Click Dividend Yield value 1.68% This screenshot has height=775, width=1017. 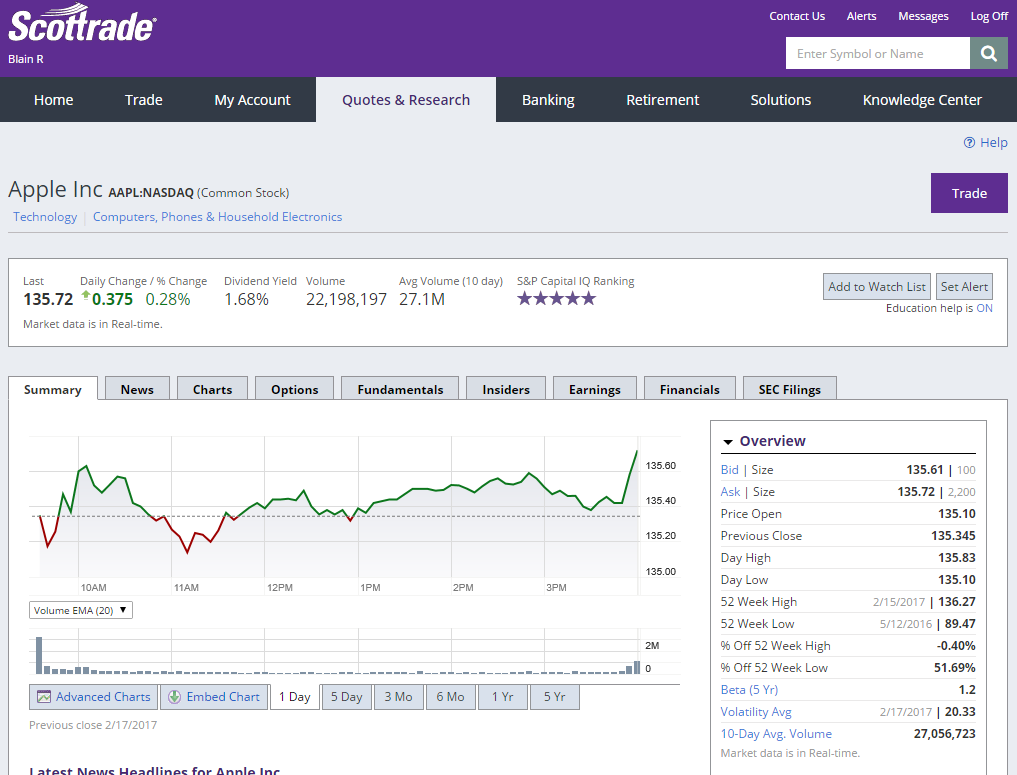click(246, 299)
